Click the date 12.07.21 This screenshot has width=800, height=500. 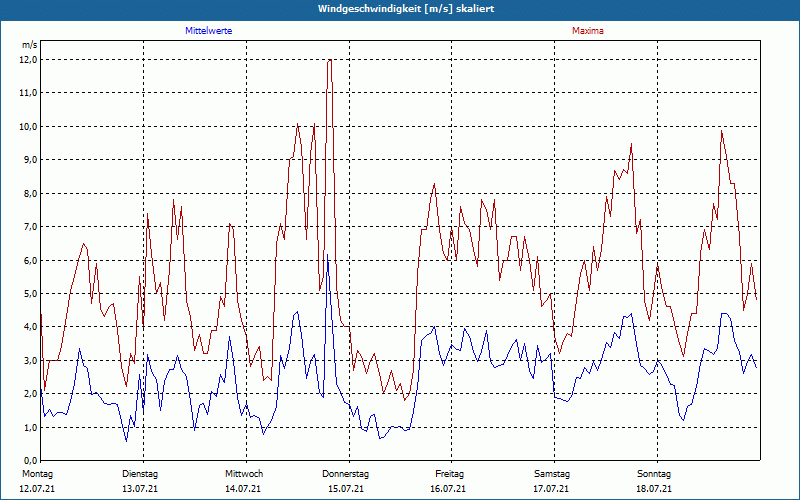coord(37,489)
